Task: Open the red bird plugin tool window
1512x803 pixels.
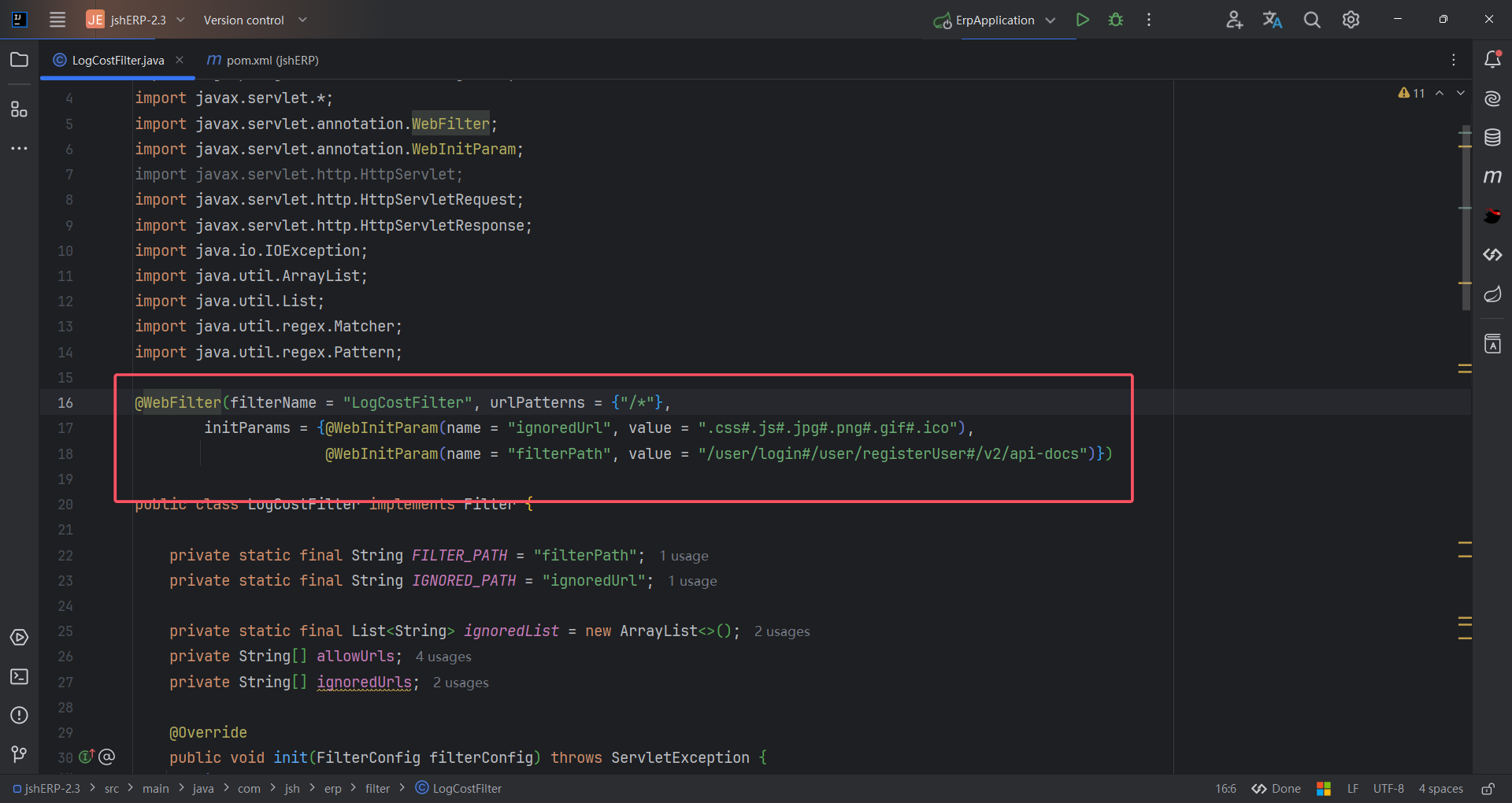Action: click(x=1492, y=216)
